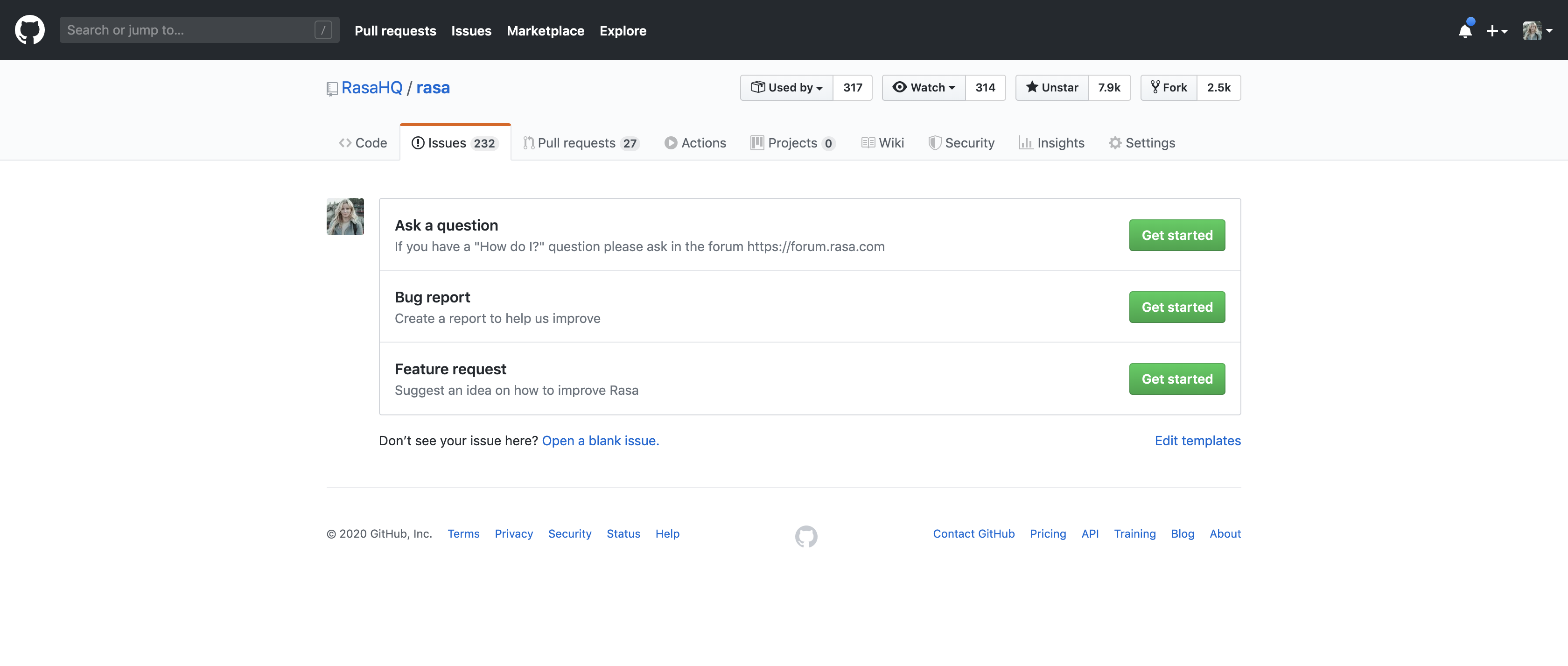Expand the plus create-new menu

pos(1497,31)
